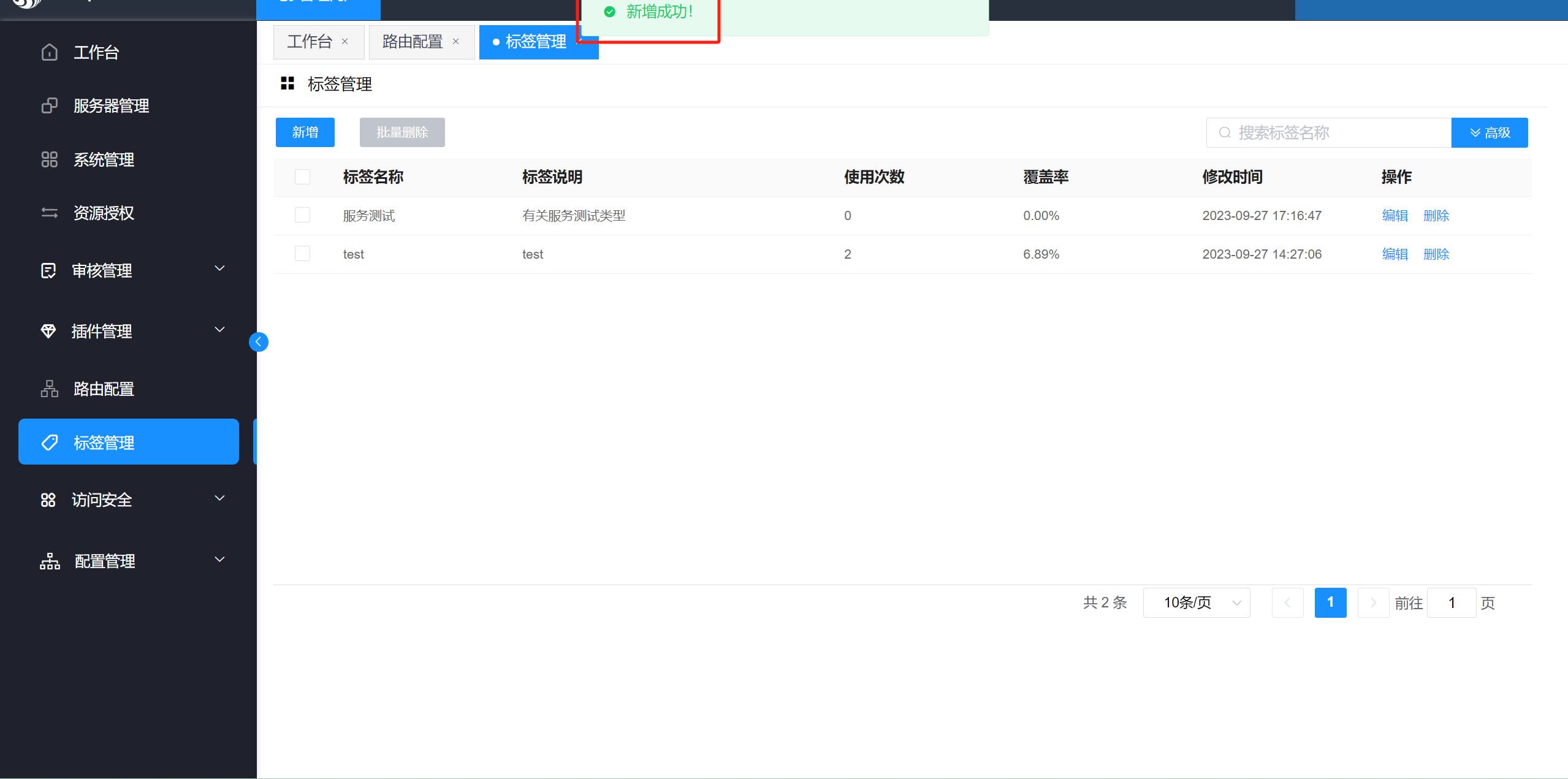Expand the 访问安全 submenu chevron
The width and height of the screenshot is (1568, 779).
[x=220, y=498]
